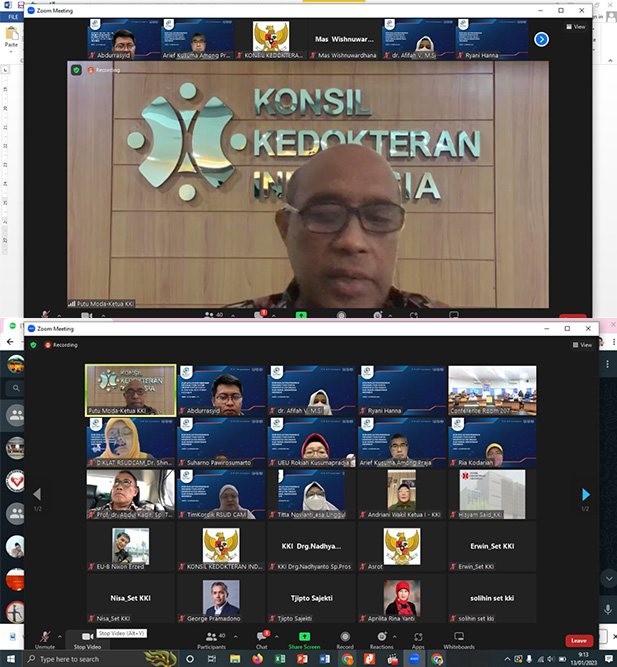Click red Recording indicator in gallery-view window
Viewport: 617px width, 667px height.
[x=62, y=345]
